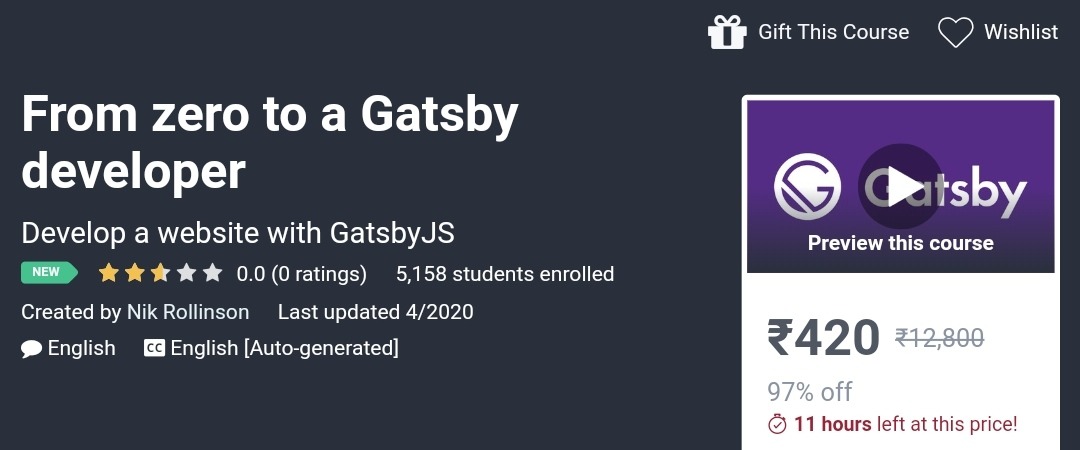Click the ₹420 discounted price
This screenshot has width=1080, height=450.
coord(824,338)
